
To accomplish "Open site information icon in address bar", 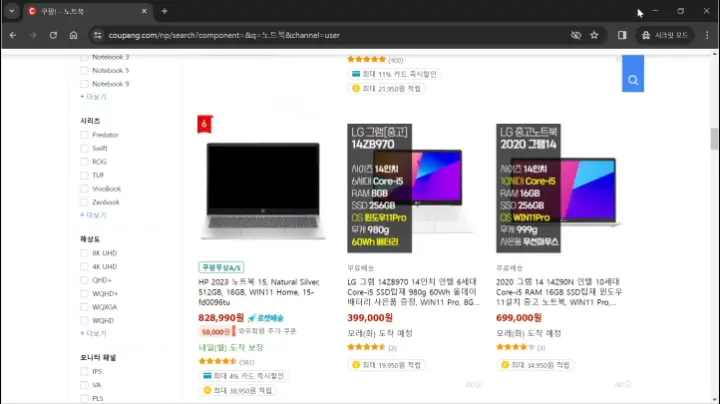I will 97,35.
